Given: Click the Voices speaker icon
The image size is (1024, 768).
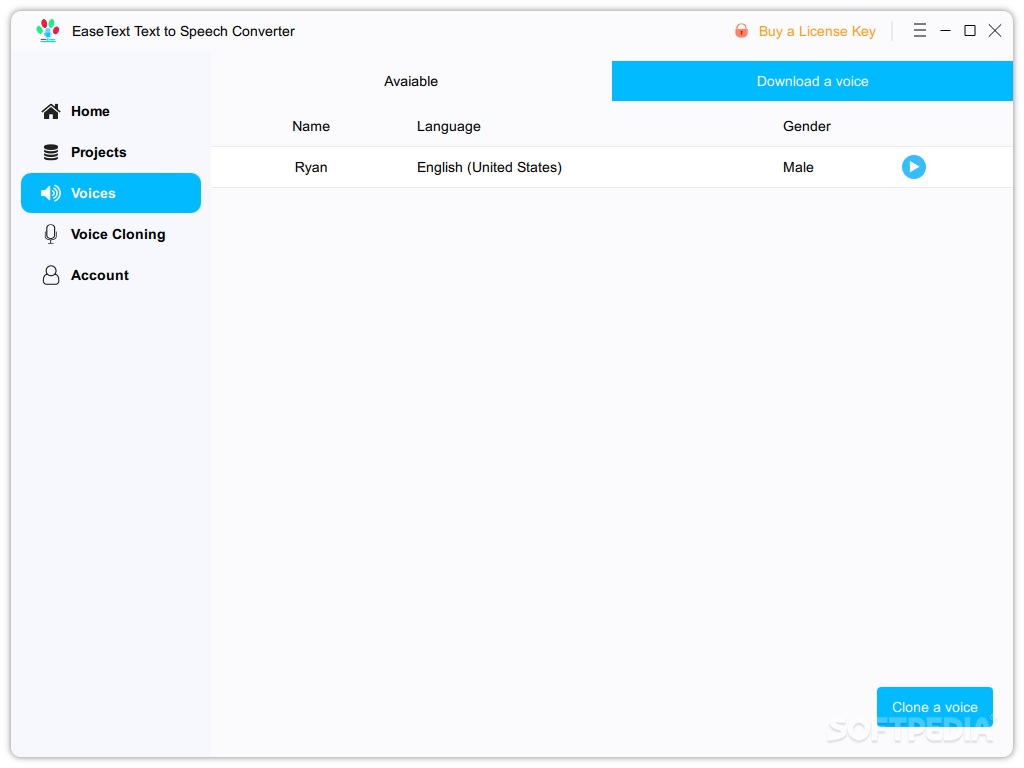Looking at the screenshot, I should tap(51, 193).
